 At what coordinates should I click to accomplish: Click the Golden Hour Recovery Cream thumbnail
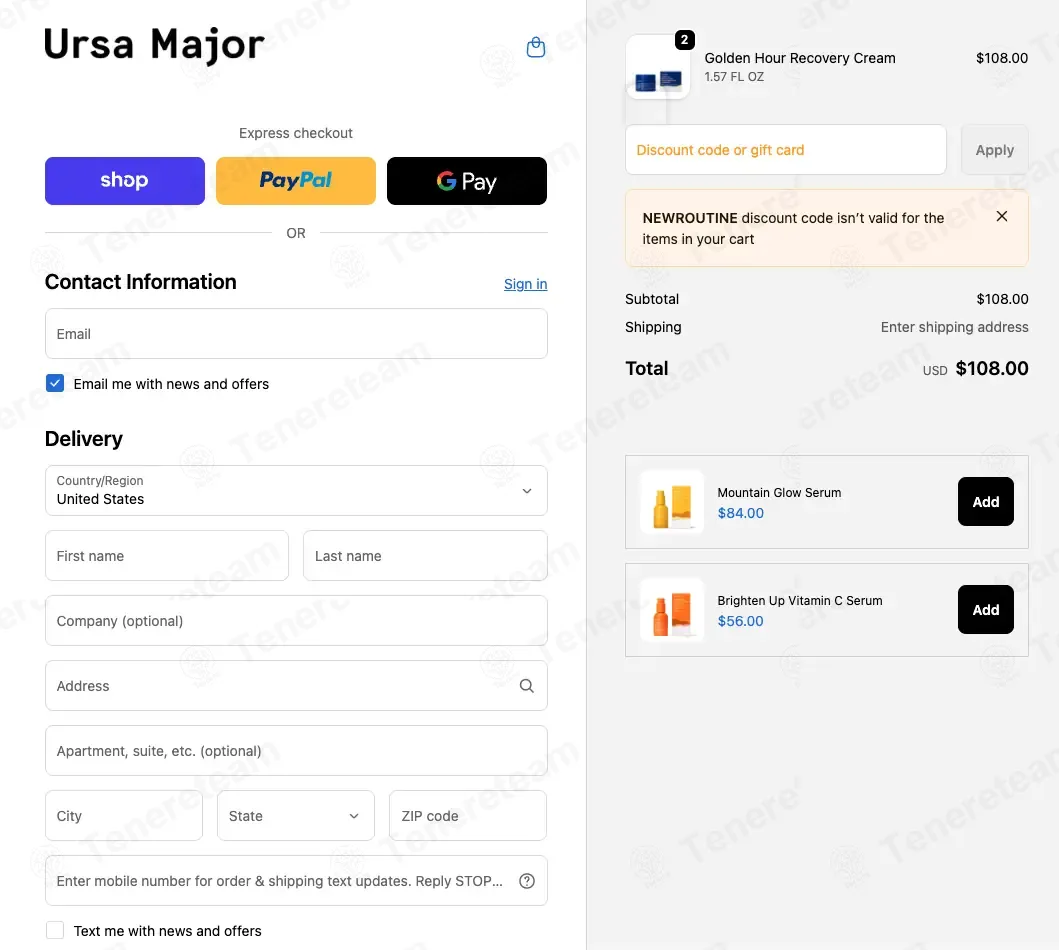click(x=658, y=68)
